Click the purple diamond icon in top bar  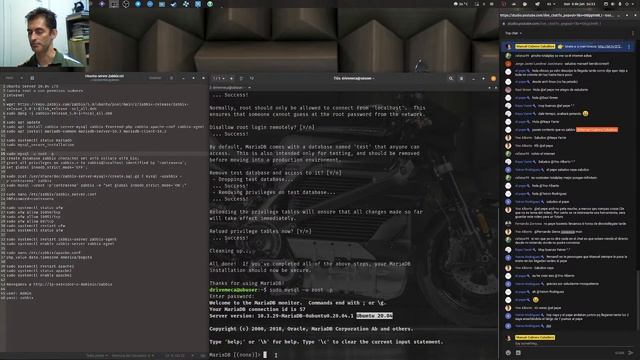(102, 4)
